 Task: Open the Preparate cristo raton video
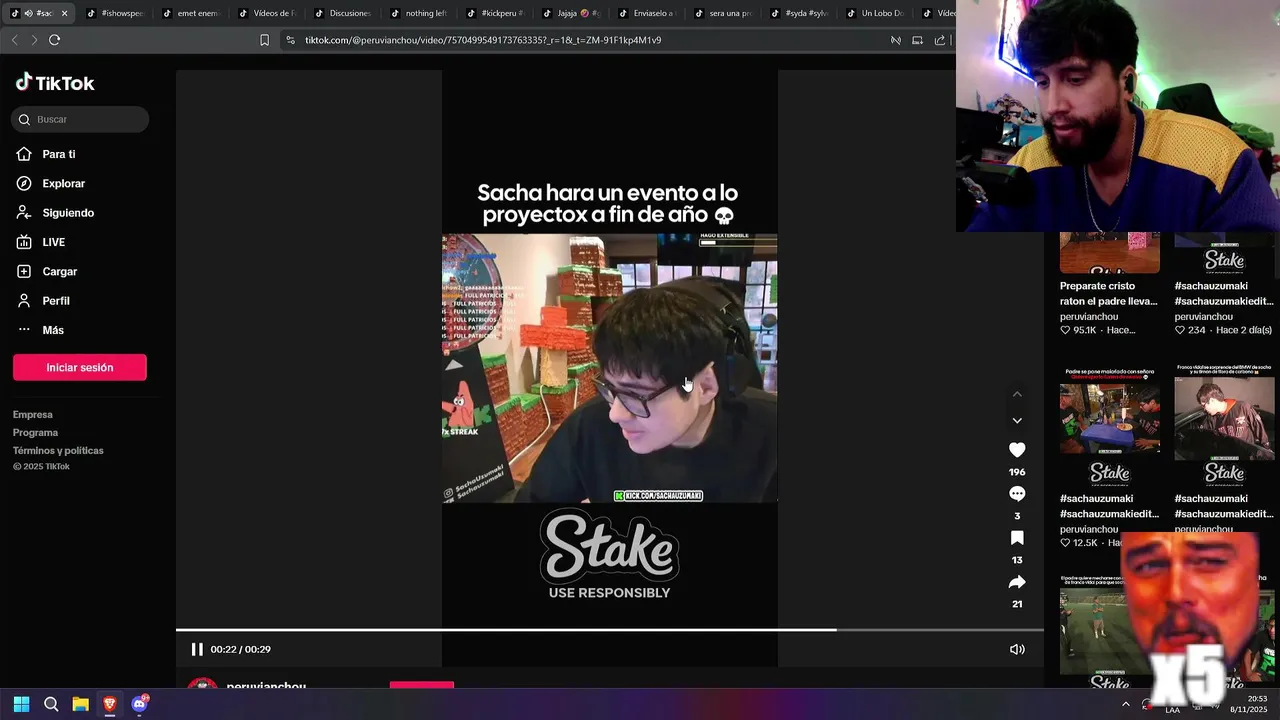(1110, 253)
